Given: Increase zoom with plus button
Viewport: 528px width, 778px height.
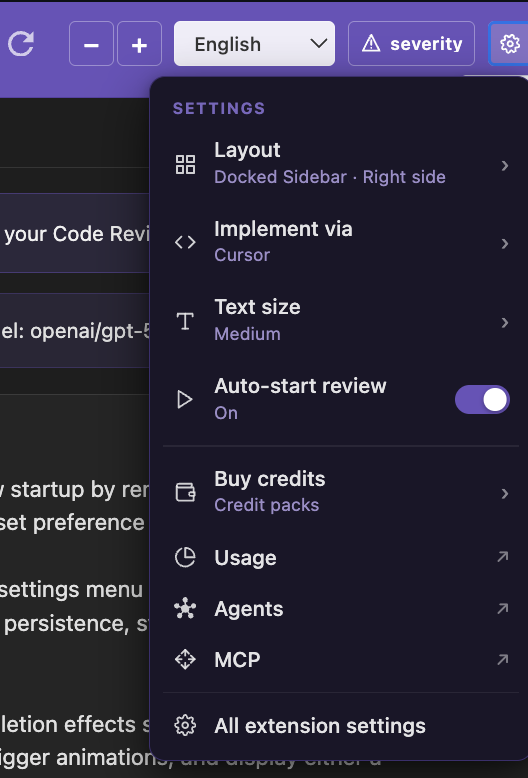Looking at the screenshot, I should (x=139, y=44).
